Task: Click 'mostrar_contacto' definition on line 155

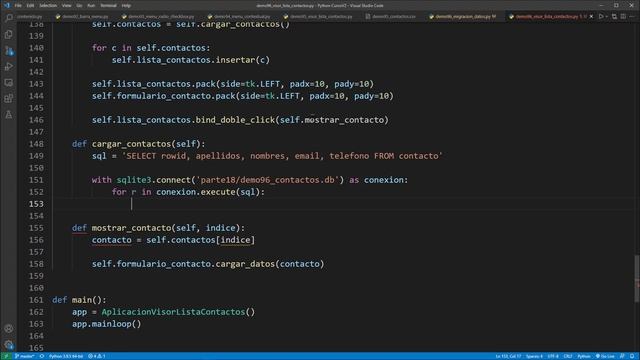Action: pos(131,228)
